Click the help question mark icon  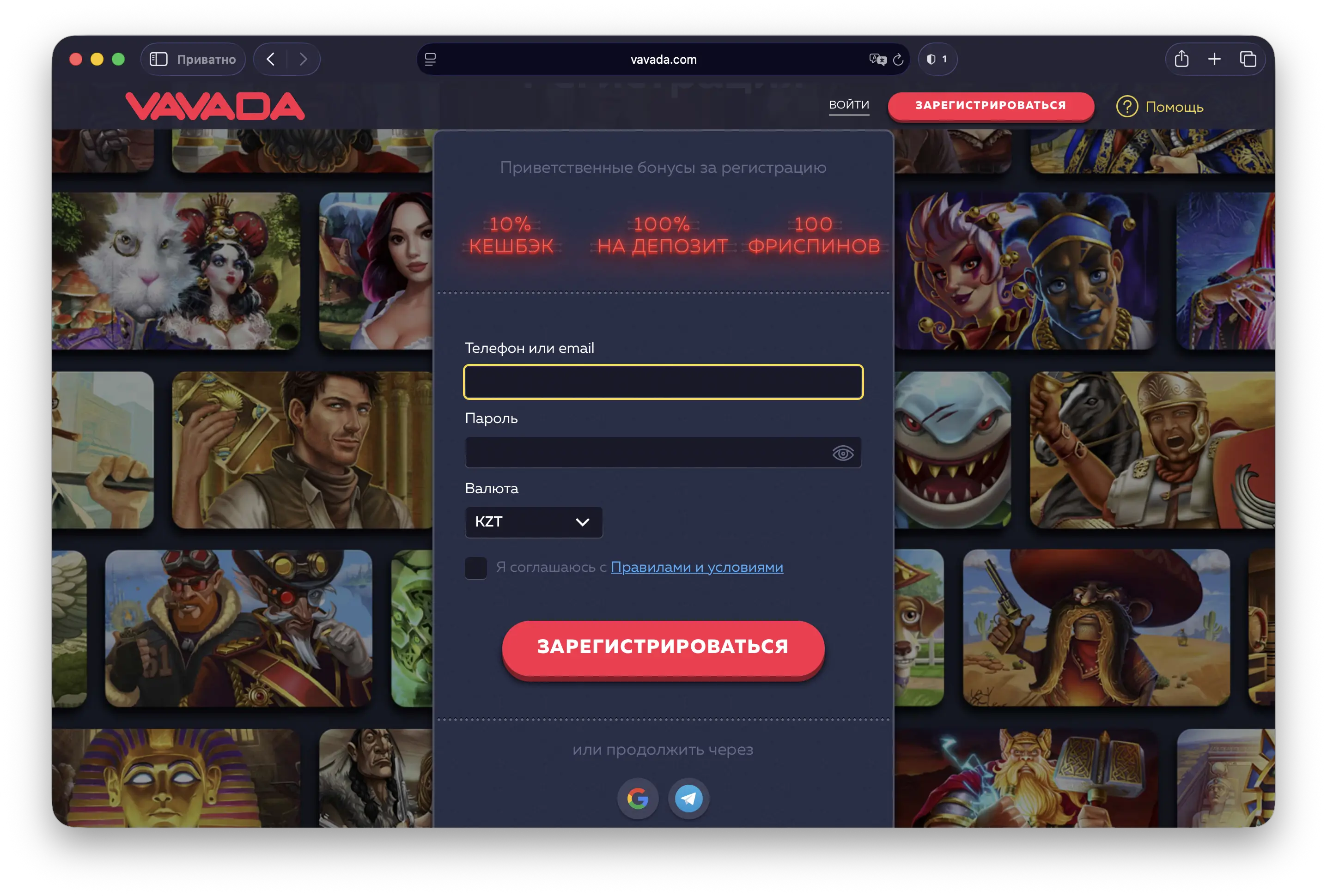(1126, 107)
